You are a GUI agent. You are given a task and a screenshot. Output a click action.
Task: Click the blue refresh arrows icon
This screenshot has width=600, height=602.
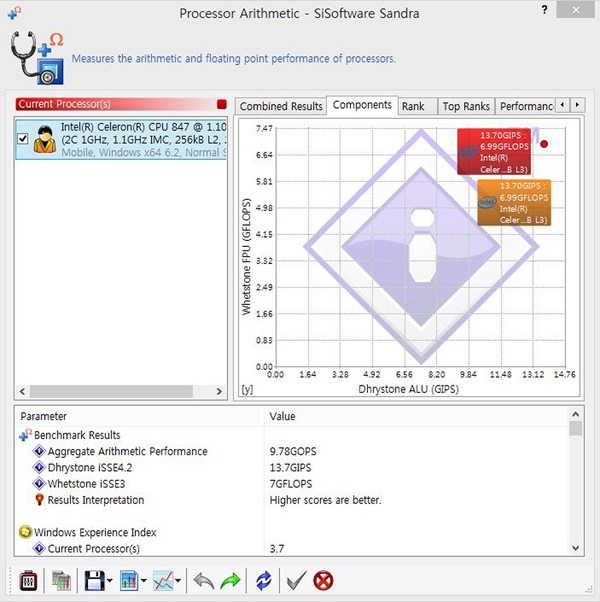263,581
